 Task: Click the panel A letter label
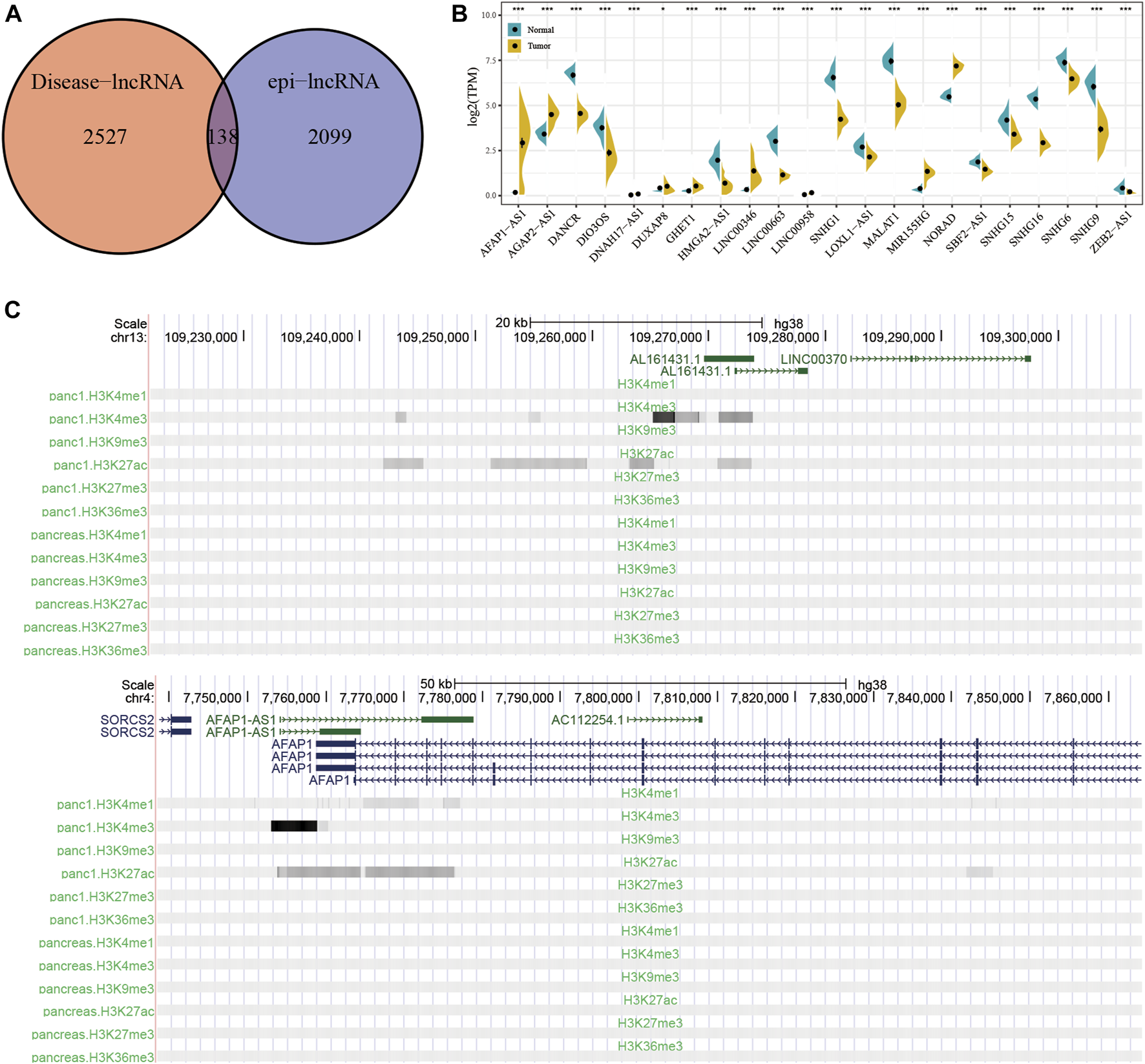coord(13,14)
